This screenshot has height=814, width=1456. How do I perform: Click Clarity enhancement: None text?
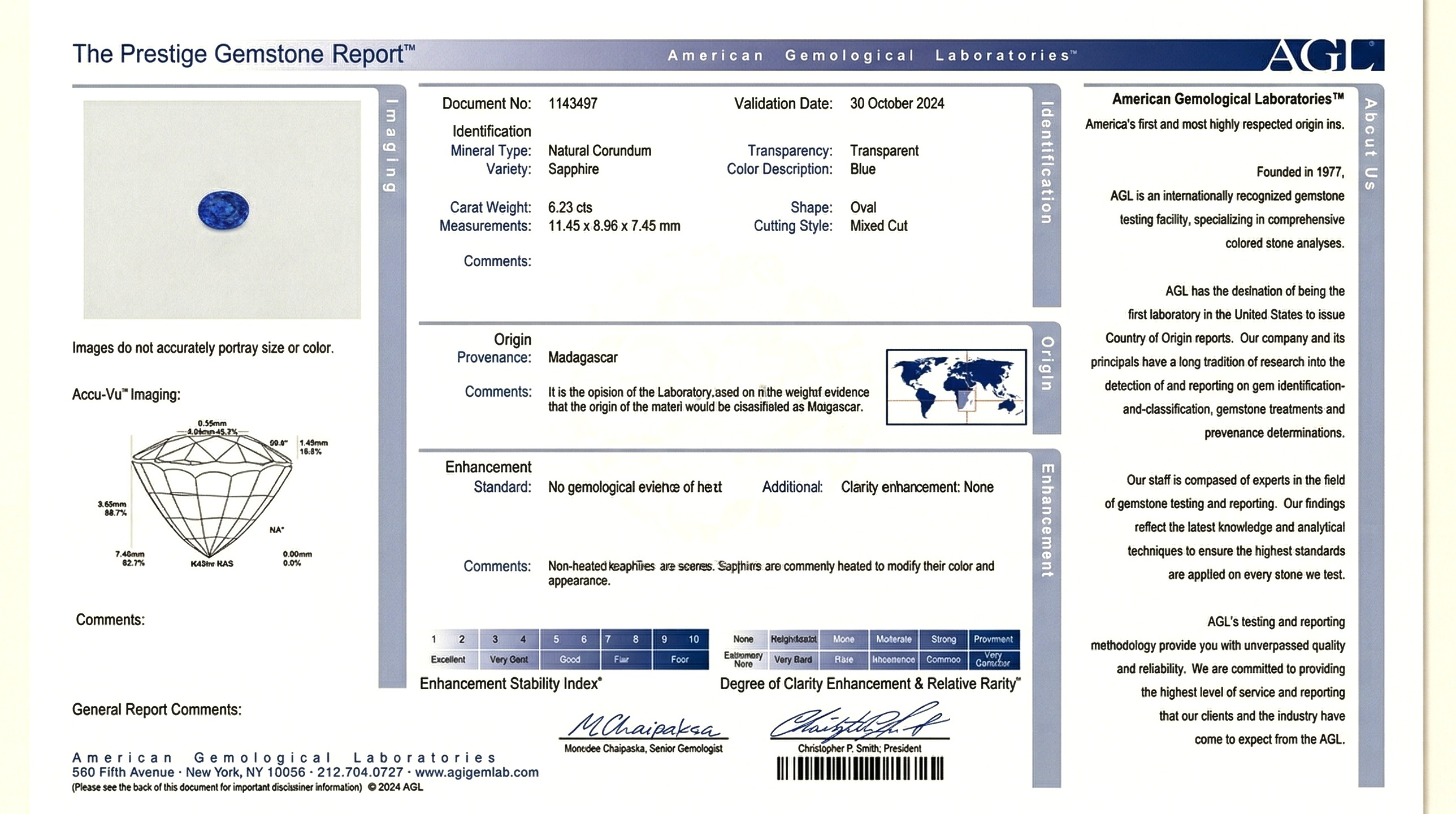[917, 487]
